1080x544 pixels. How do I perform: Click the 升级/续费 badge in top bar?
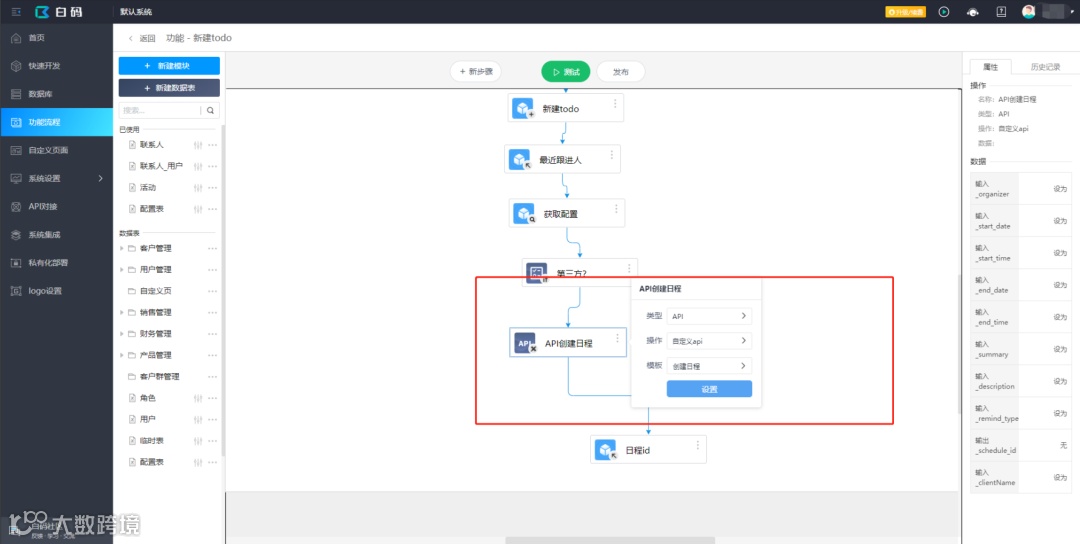click(x=906, y=12)
